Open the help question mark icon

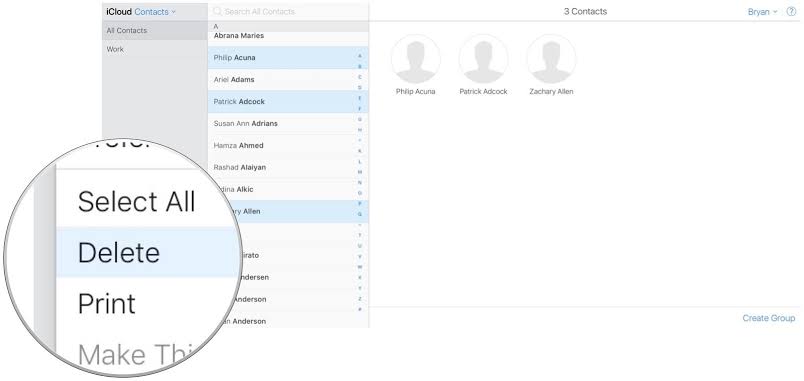791,12
